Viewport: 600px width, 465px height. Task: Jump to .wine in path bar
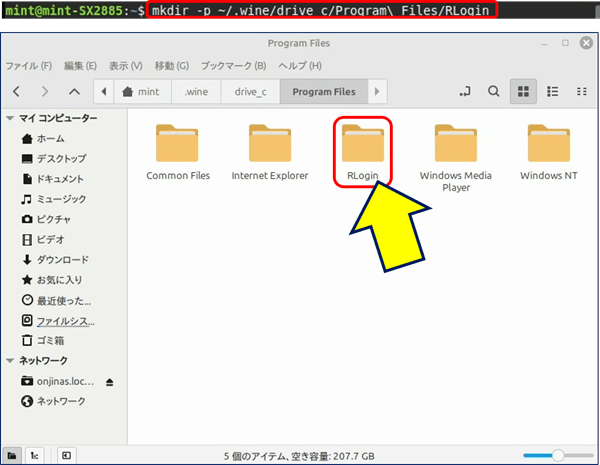pyautogui.click(x=196, y=91)
